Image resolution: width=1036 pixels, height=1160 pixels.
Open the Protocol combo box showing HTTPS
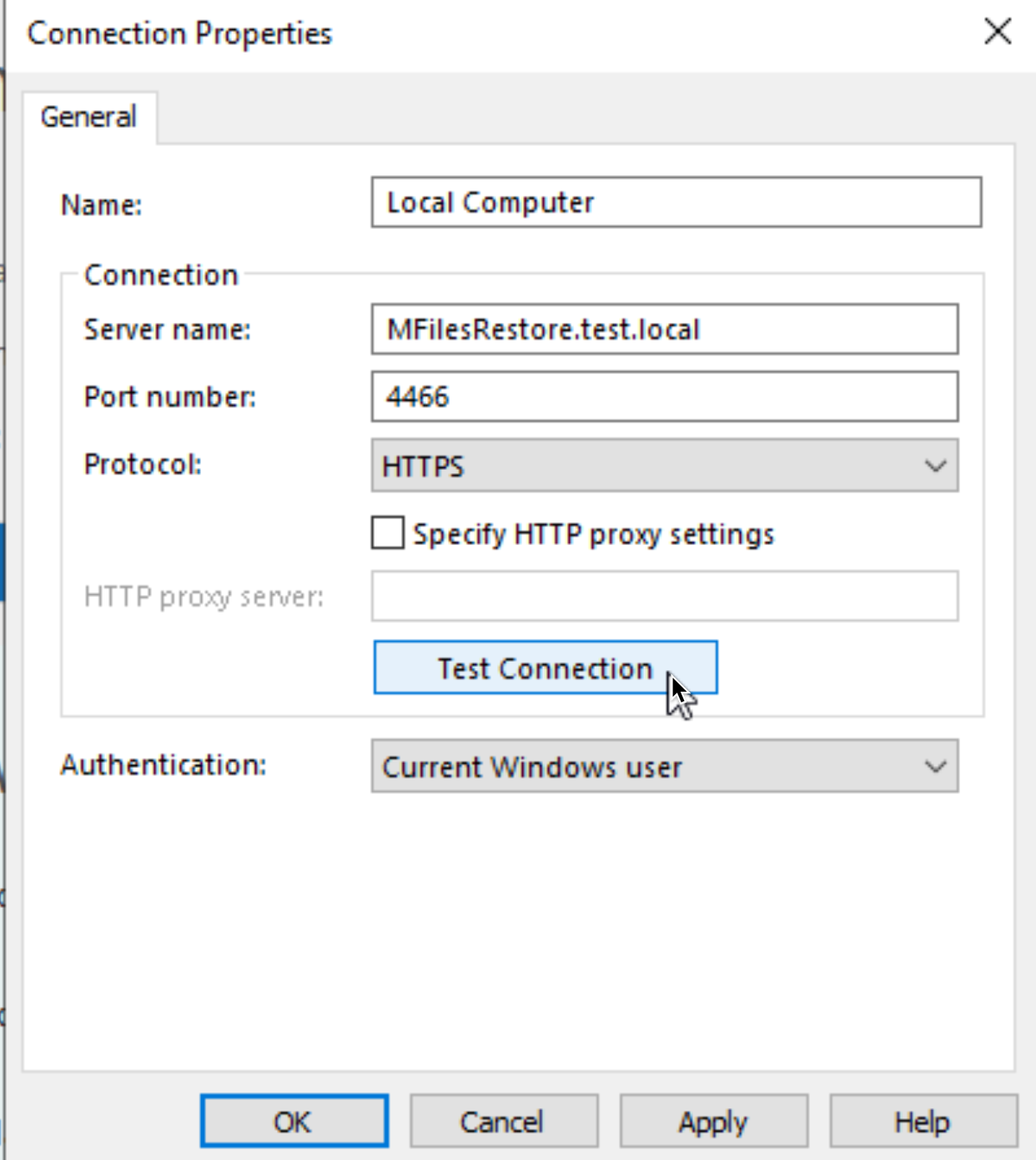coord(665,465)
